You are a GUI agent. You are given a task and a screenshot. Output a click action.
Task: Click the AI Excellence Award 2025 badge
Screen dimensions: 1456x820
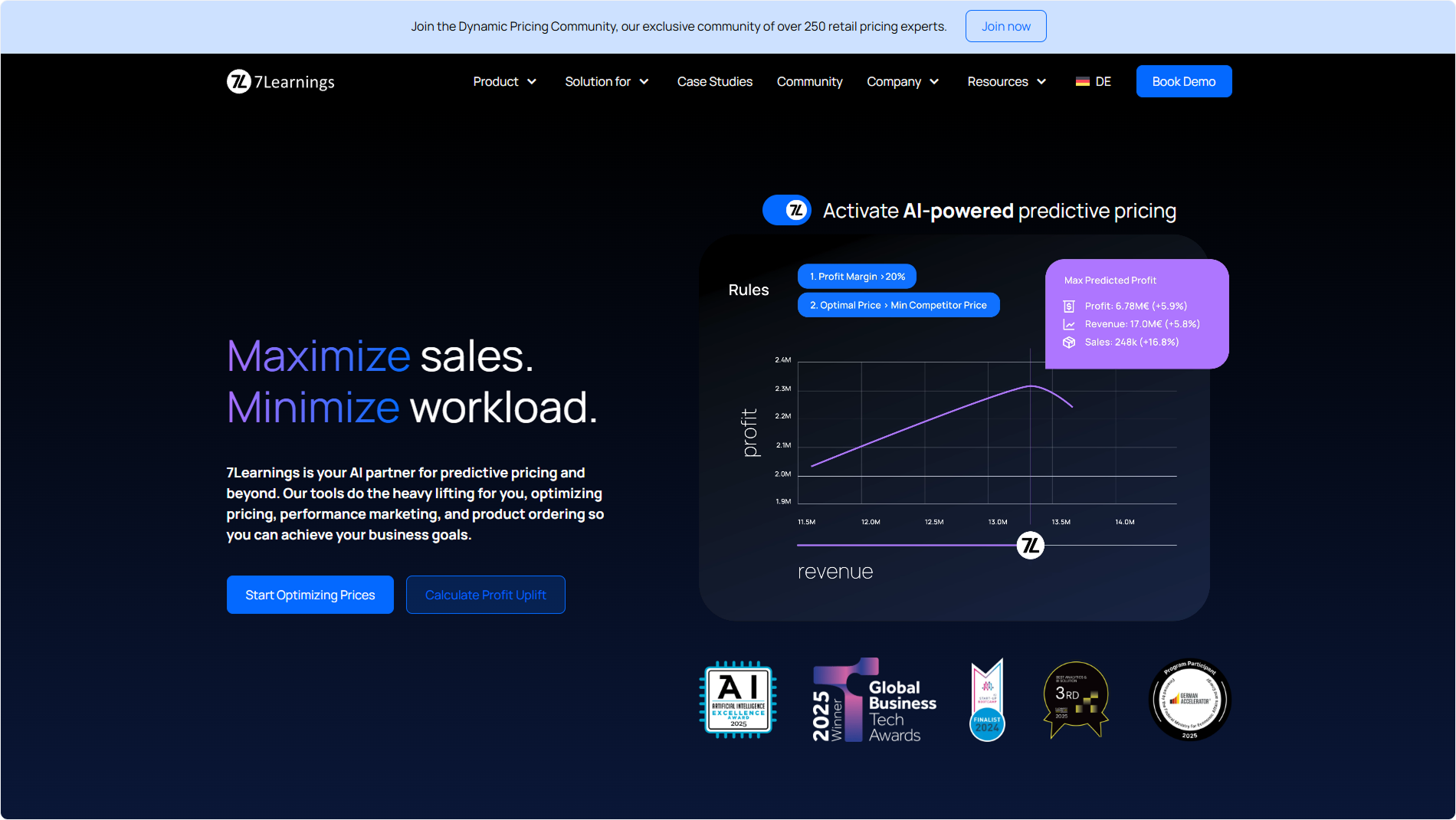[738, 700]
